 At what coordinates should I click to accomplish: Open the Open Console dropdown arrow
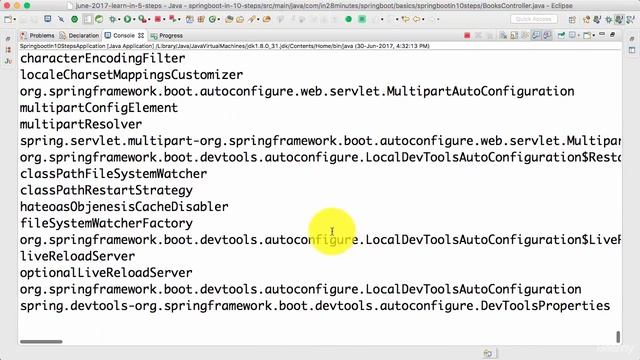(594, 36)
